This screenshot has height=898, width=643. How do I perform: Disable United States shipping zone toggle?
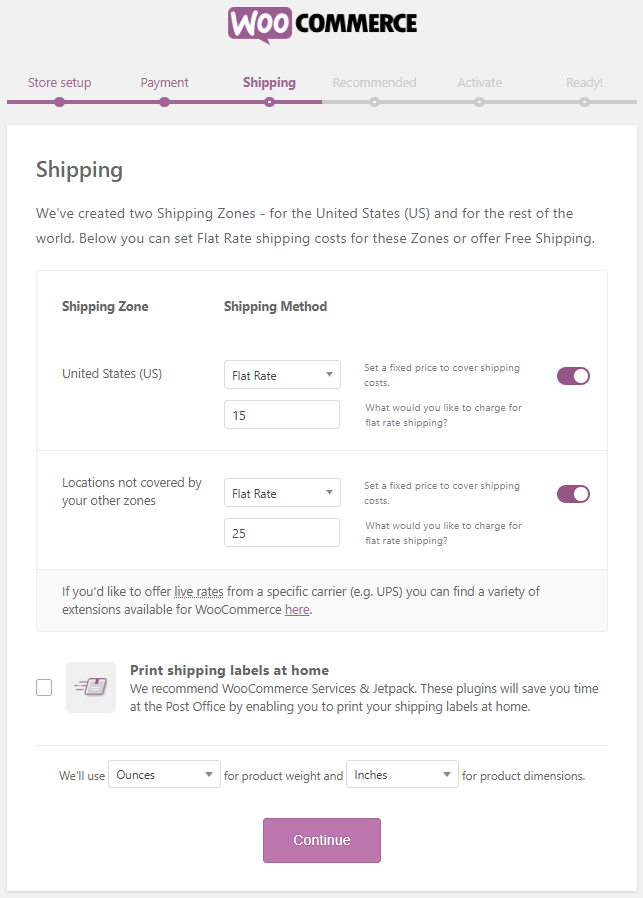click(x=573, y=376)
